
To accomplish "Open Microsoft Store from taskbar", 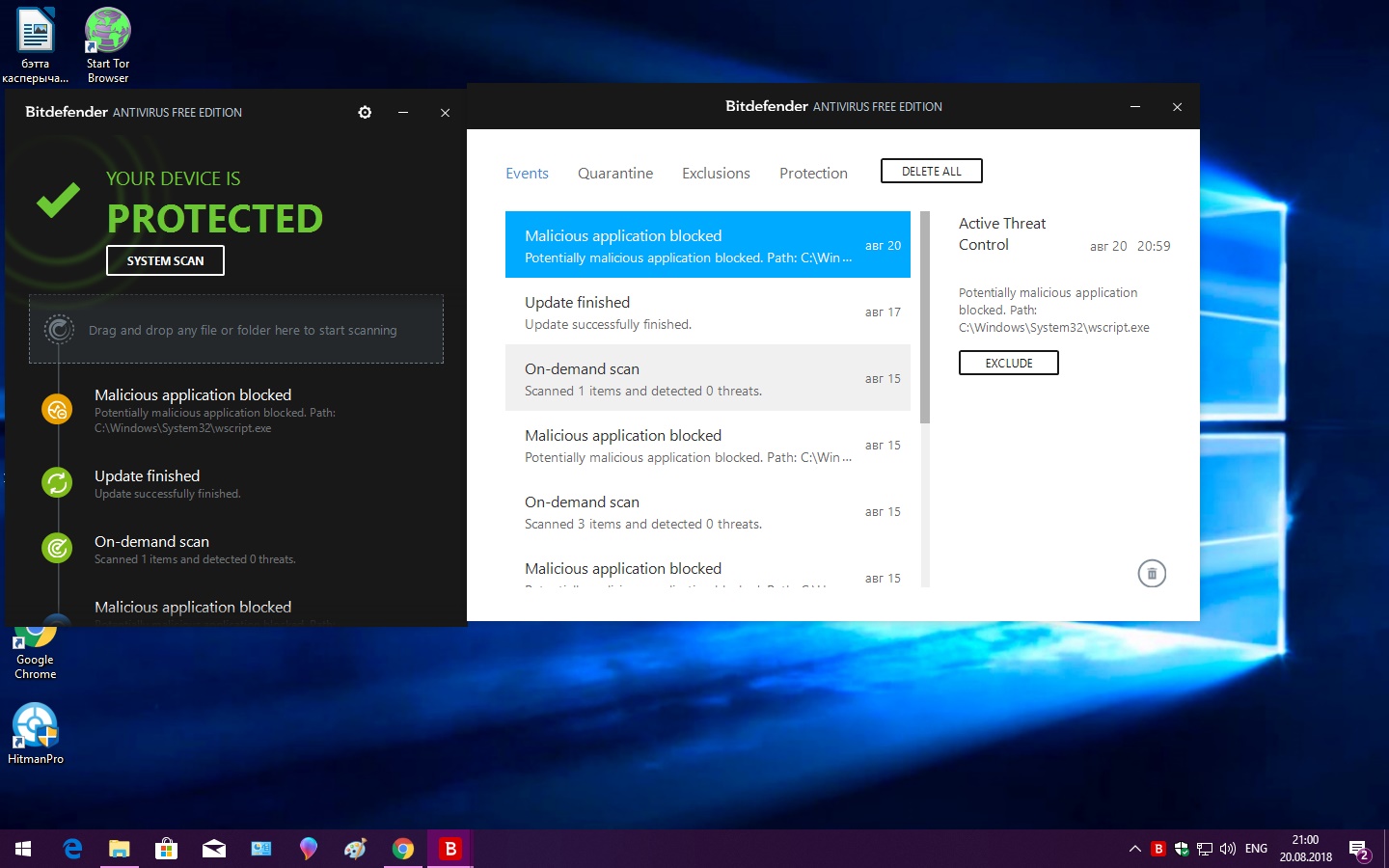I will (166, 849).
